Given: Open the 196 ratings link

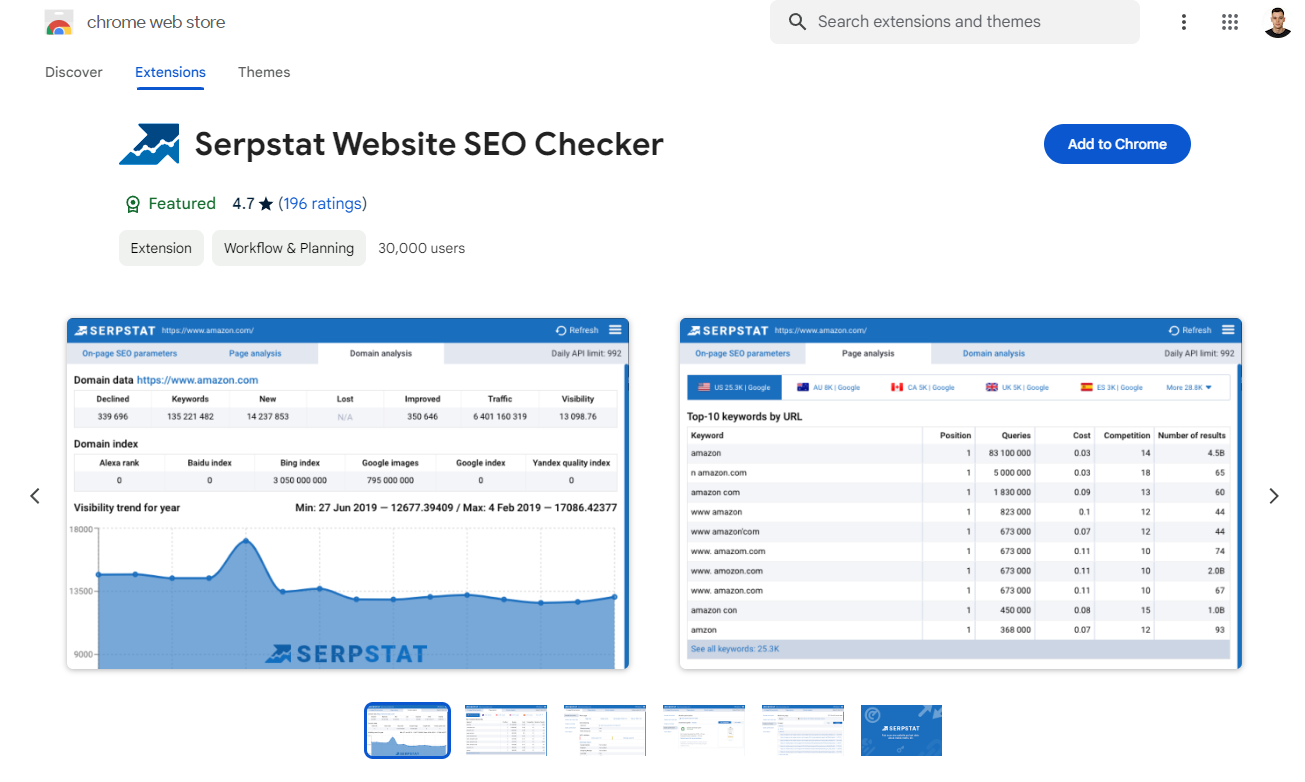Looking at the screenshot, I should [322, 204].
